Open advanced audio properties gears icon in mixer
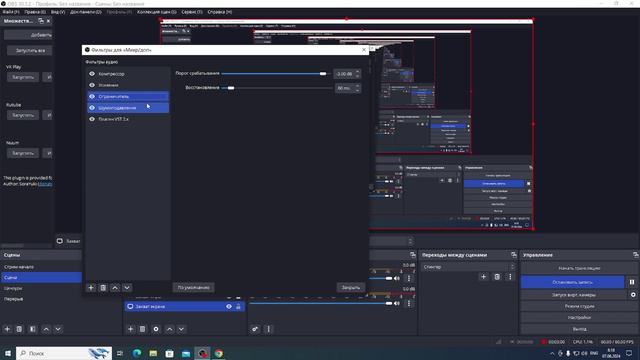The height and width of the screenshot is (360, 640). tap(255, 329)
